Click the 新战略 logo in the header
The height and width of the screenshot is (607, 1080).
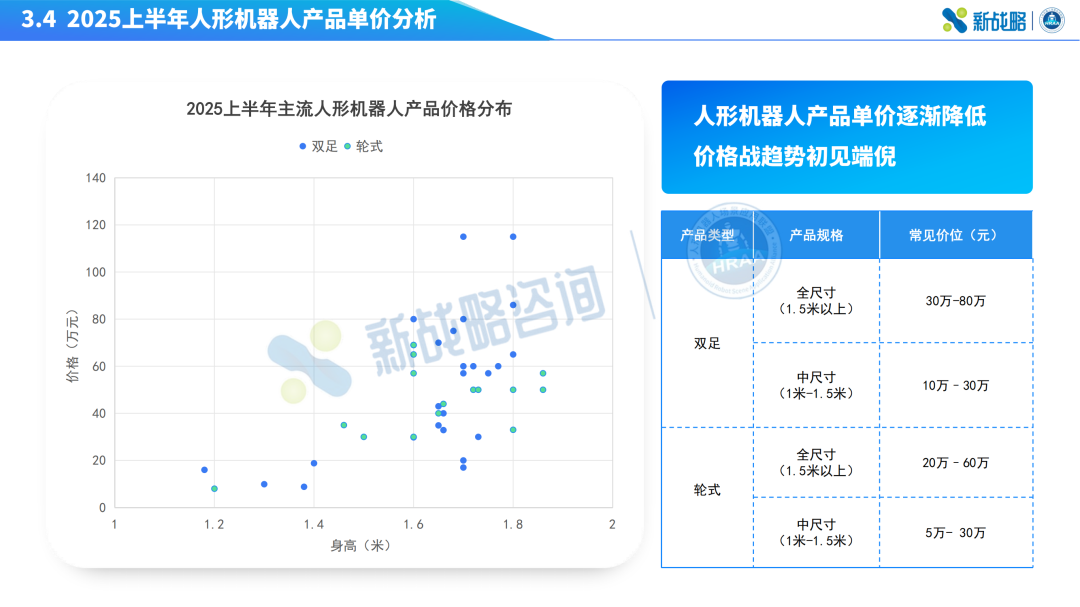(985, 20)
